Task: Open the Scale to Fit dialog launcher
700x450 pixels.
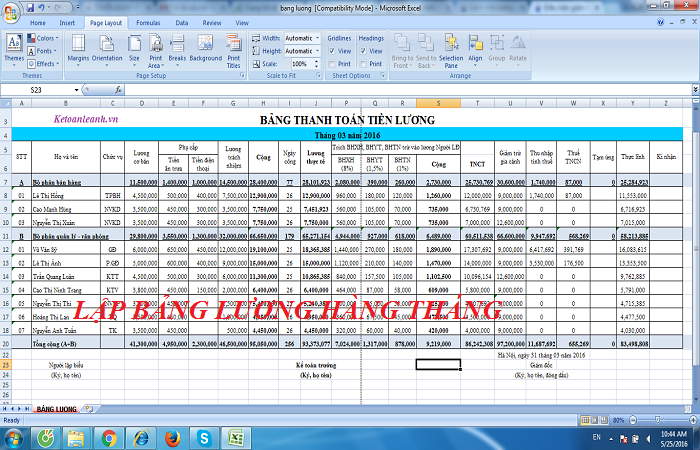Action: (x=319, y=76)
